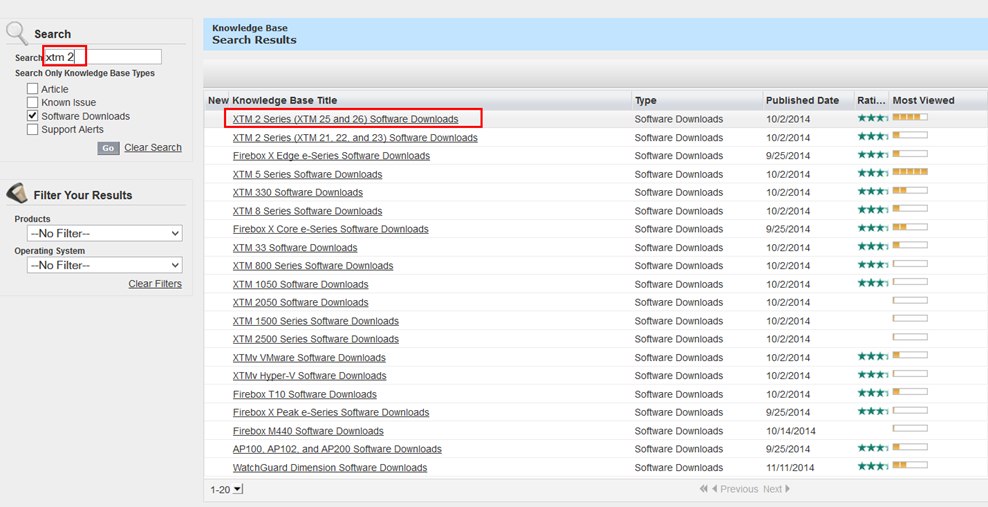The image size is (988, 507).
Task: Open XTM 330 Software Downloads link
Action: click(x=298, y=193)
